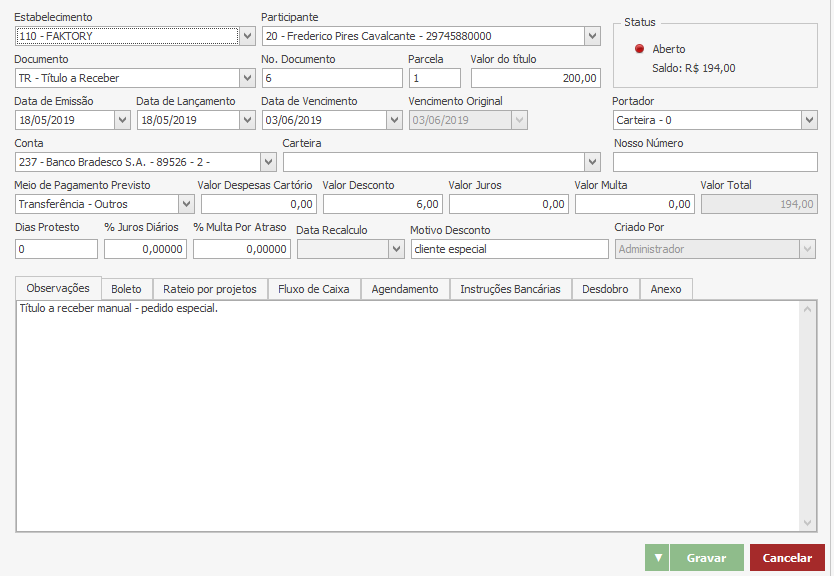The height and width of the screenshot is (576, 834).
Task: Expand the Estabelecimento dropdown
Action: (x=248, y=36)
